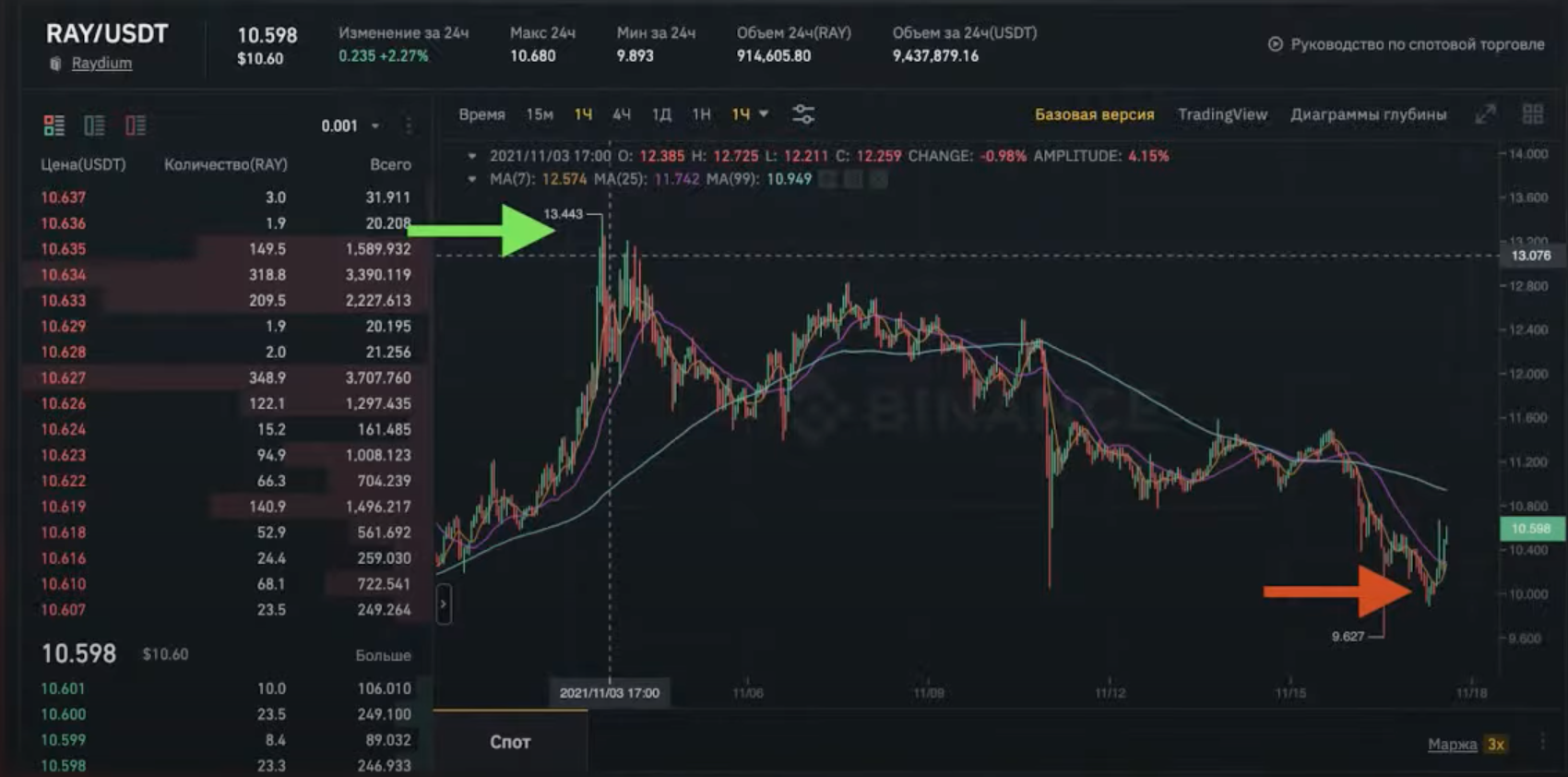Click the 10.598 current price axis label
Screen dimensions: 1568x777
(1531, 529)
